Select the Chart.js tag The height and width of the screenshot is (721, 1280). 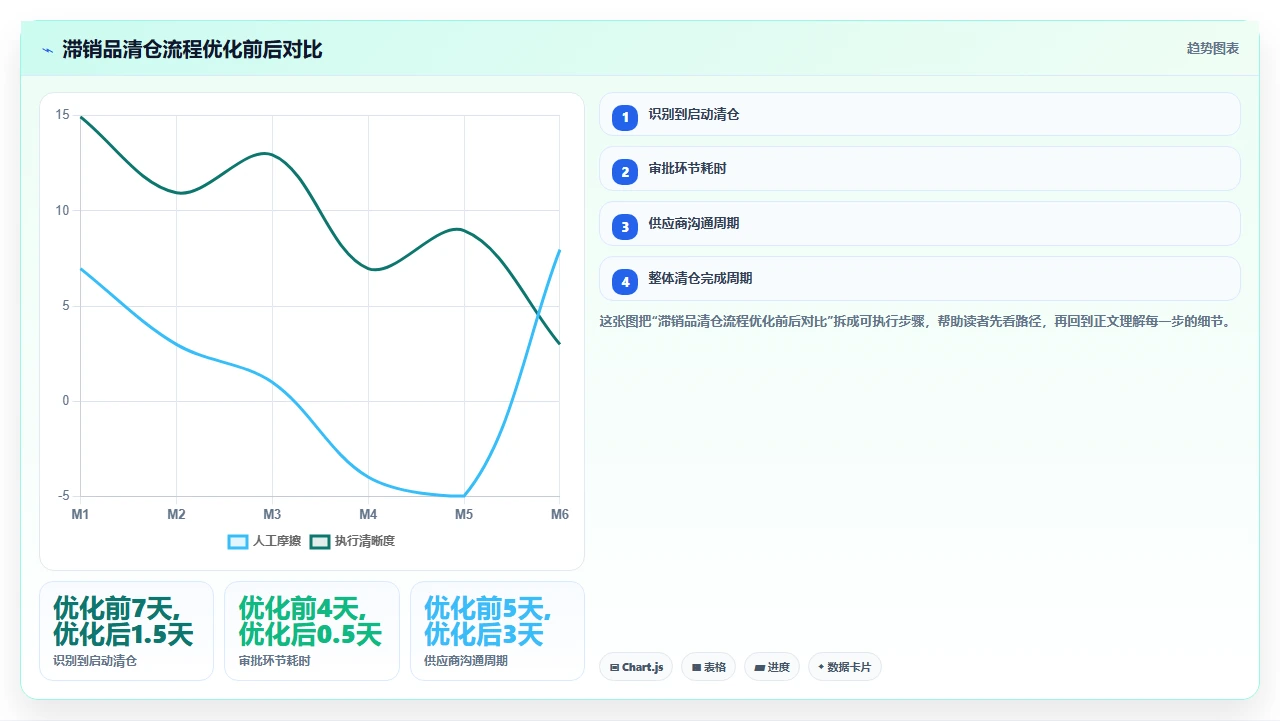(x=636, y=667)
